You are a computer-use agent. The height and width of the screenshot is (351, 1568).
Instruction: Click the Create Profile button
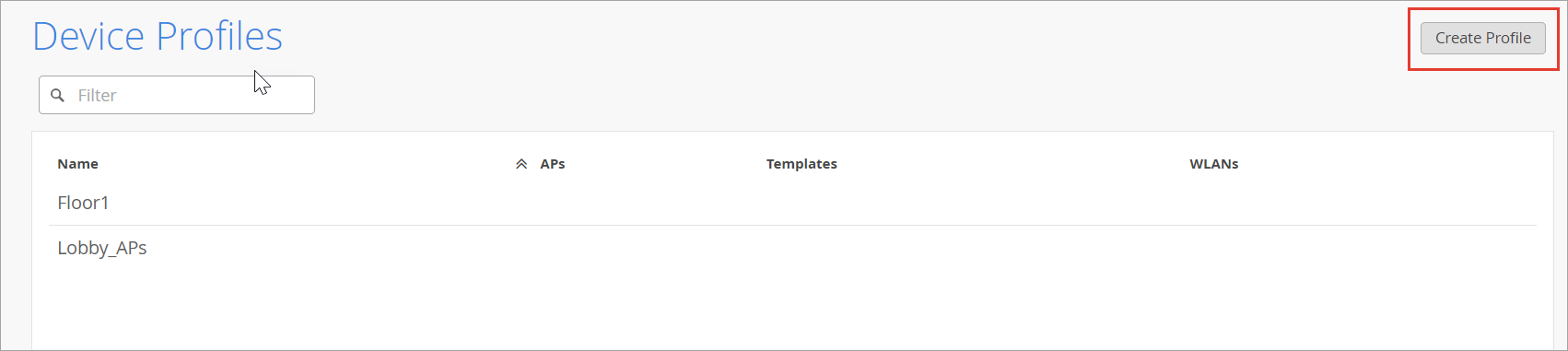(x=1482, y=38)
